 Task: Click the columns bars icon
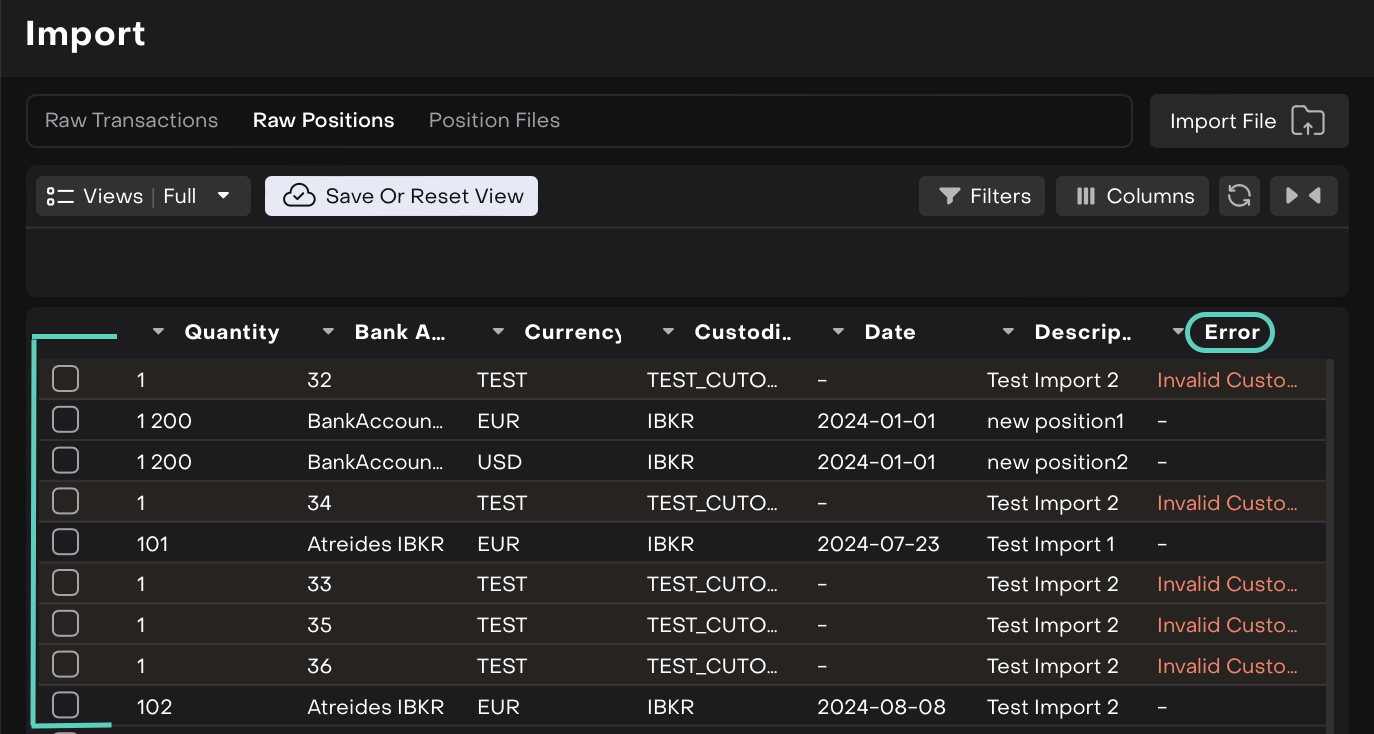coord(1086,196)
